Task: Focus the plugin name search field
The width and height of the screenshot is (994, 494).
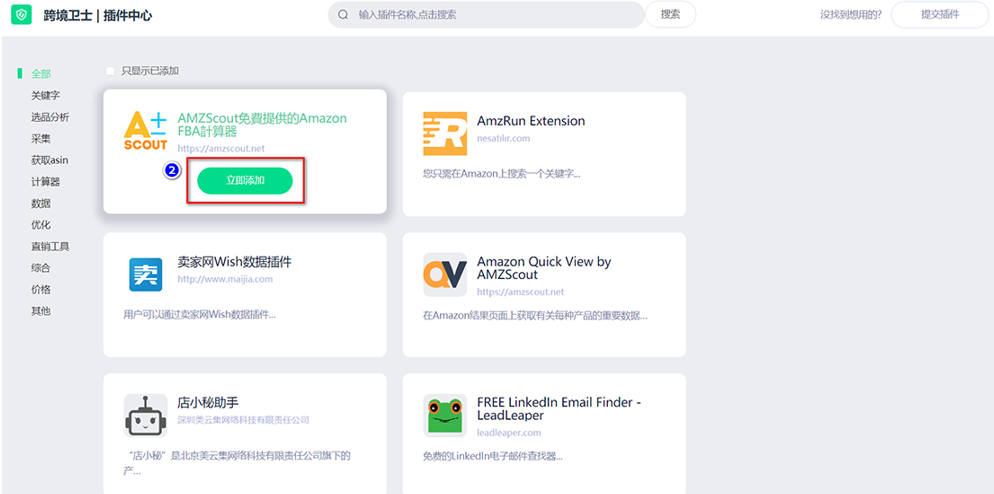Action: point(495,15)
